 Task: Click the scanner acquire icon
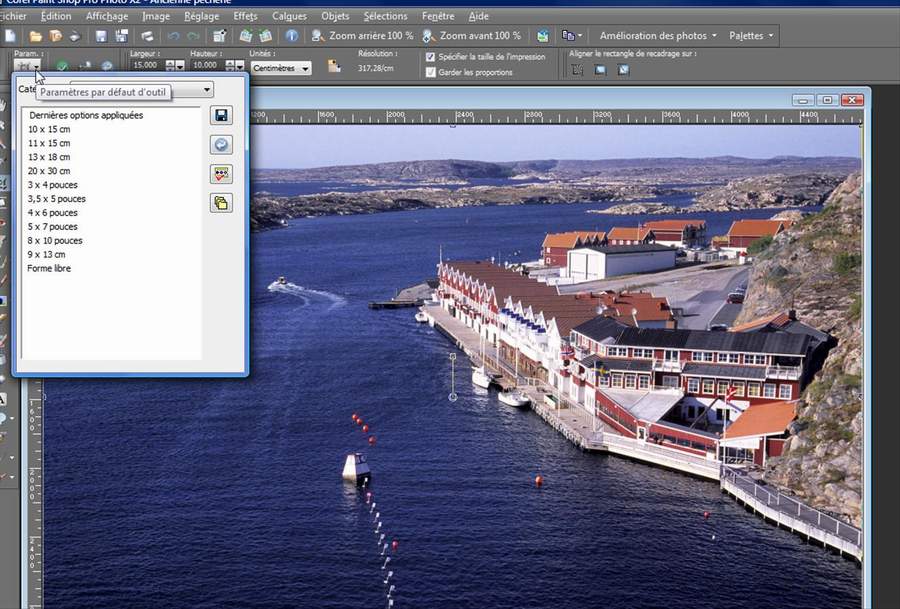click(75, 36)
